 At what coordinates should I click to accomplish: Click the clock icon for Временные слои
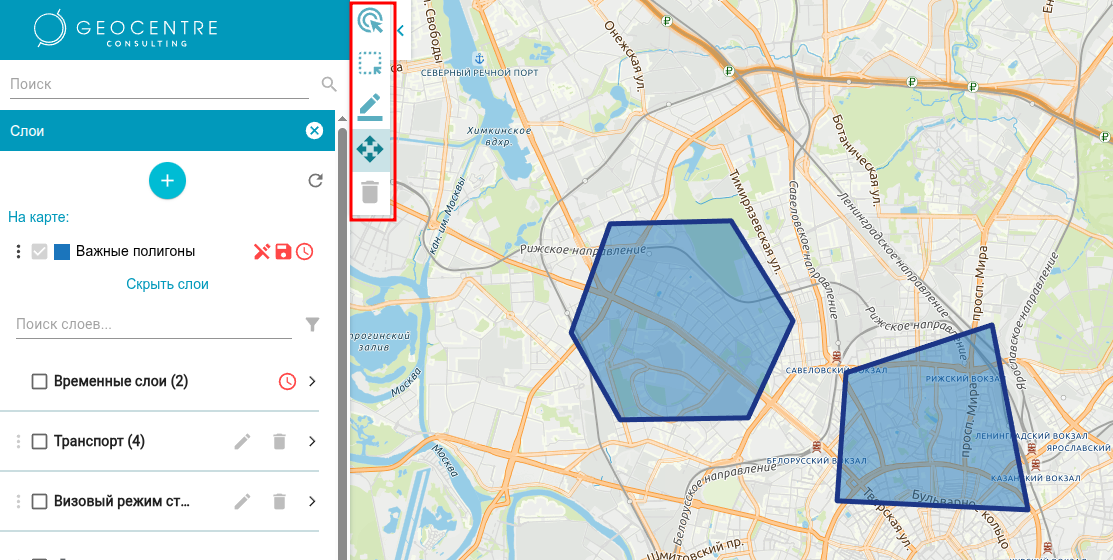pyautogui.click(x=287, y=382)
